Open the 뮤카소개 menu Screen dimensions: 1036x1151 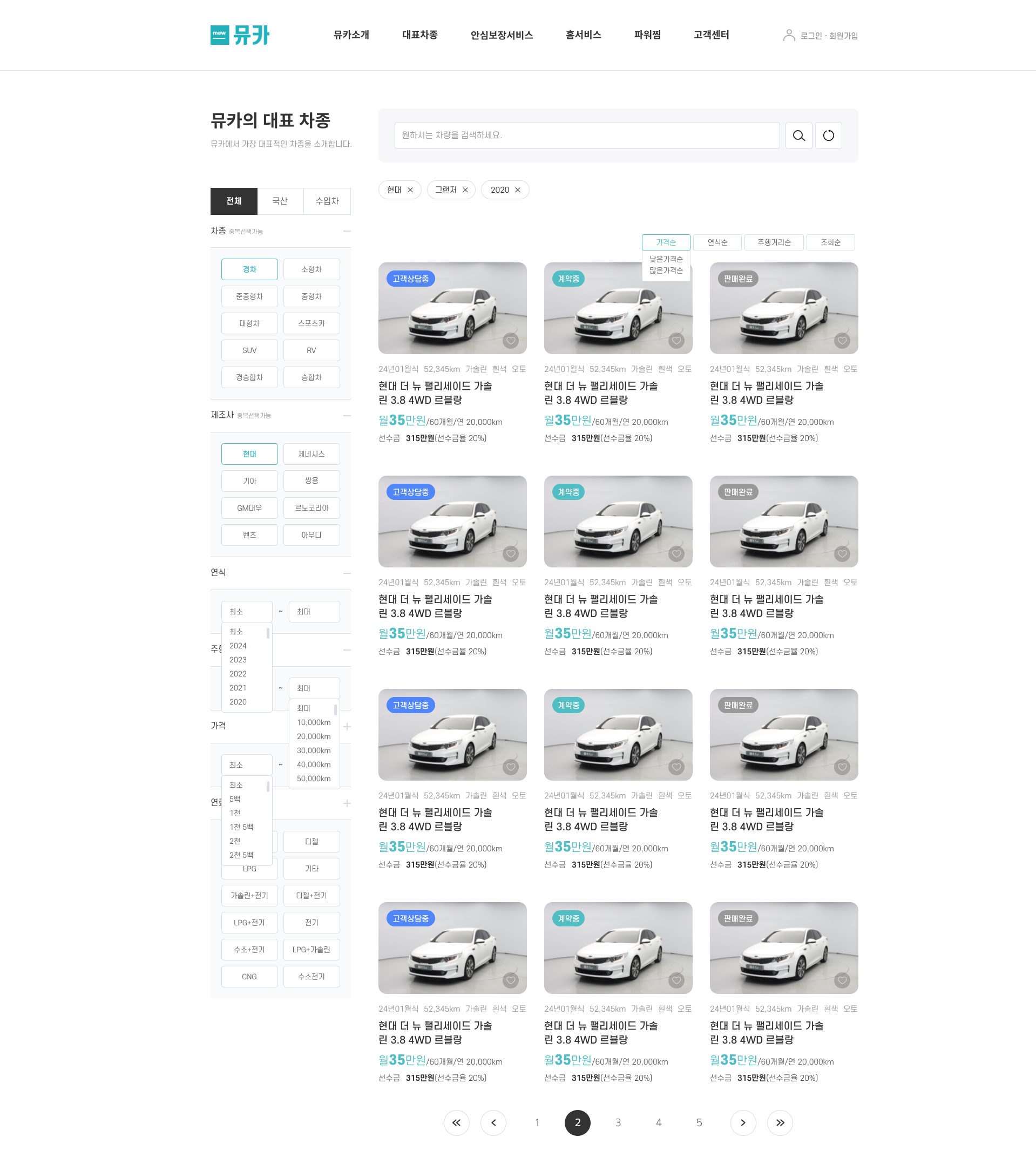[351, 35]
